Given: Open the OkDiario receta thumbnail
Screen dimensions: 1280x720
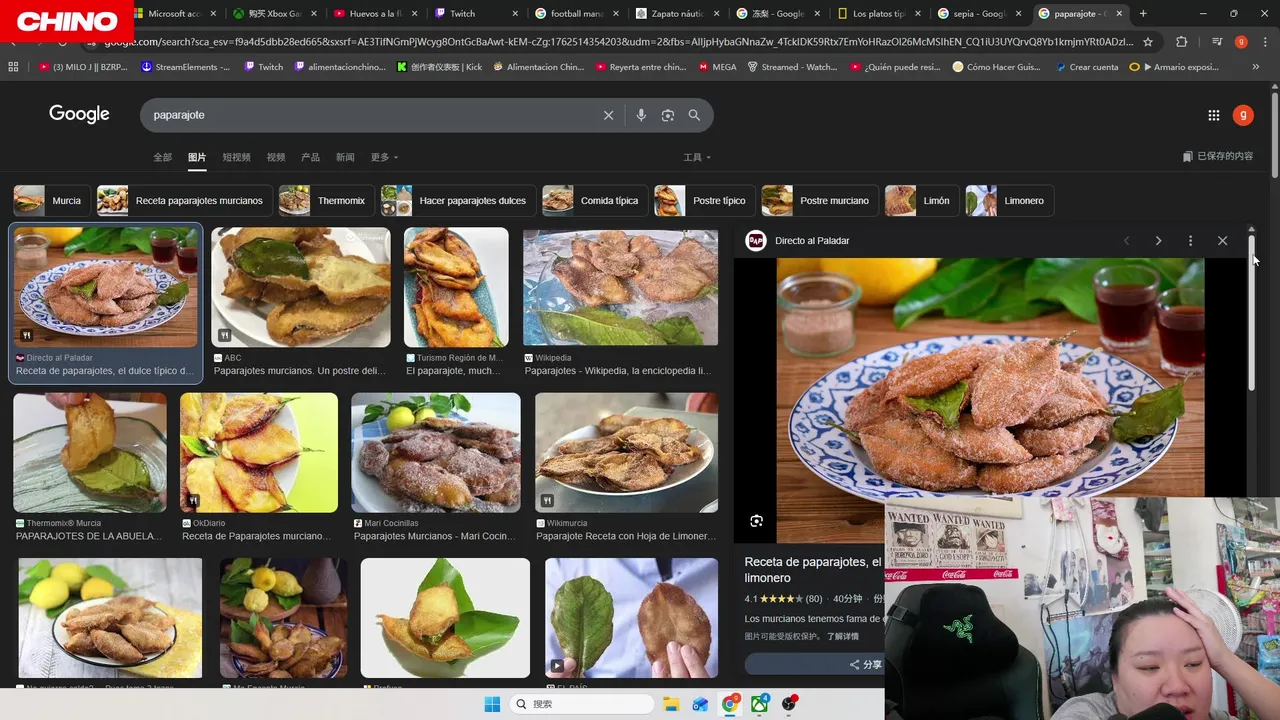Looking at the screenshot, I should 259,452.
